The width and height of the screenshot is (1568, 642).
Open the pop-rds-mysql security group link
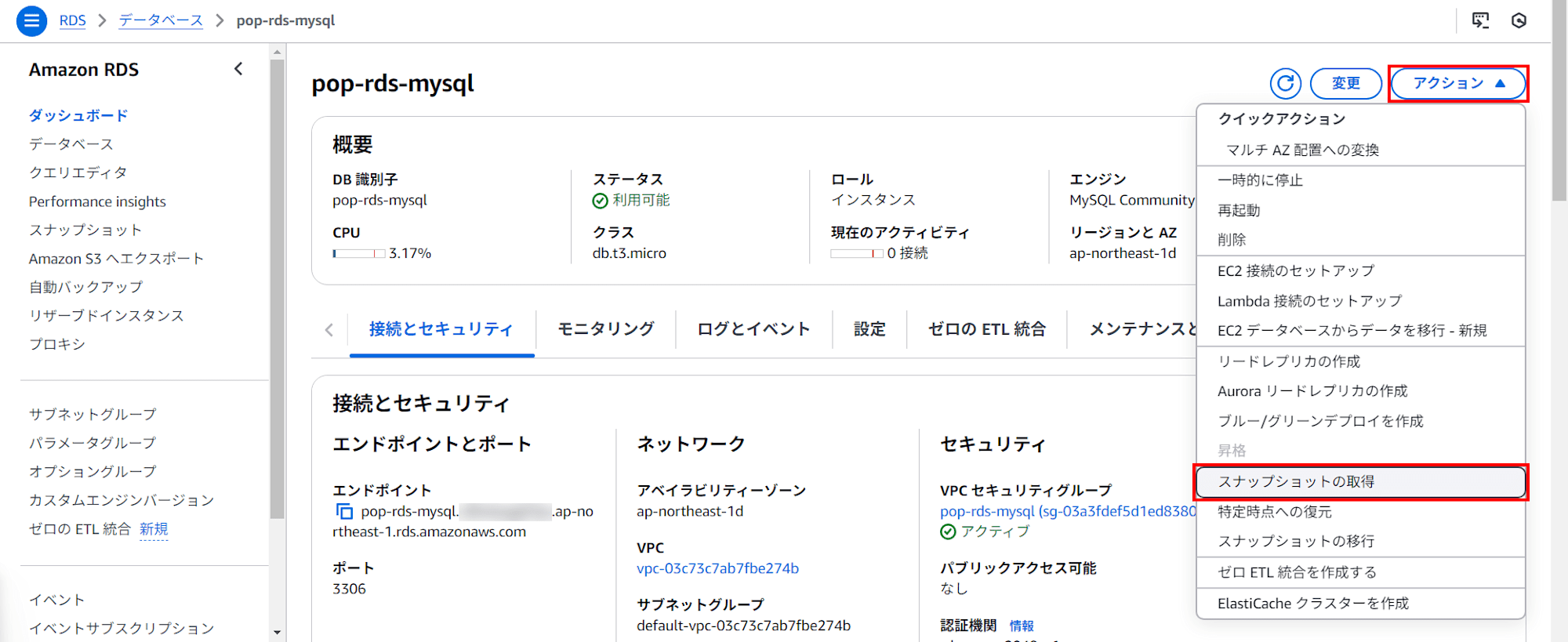tap(1069, 511)
